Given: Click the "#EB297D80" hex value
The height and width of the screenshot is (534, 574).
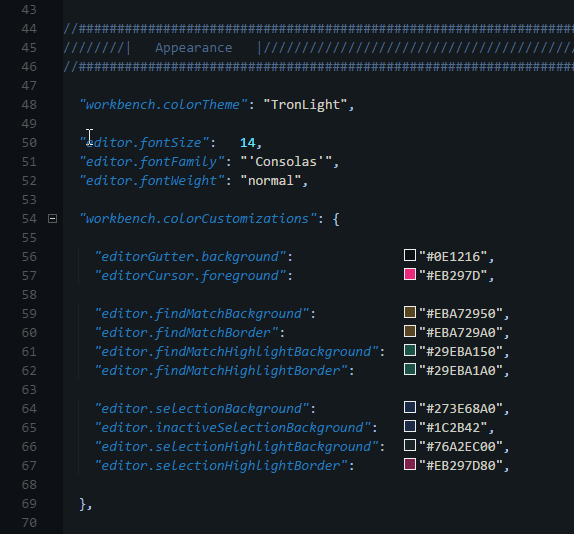Looking at the screenshot, I should (x=461, y=466).
